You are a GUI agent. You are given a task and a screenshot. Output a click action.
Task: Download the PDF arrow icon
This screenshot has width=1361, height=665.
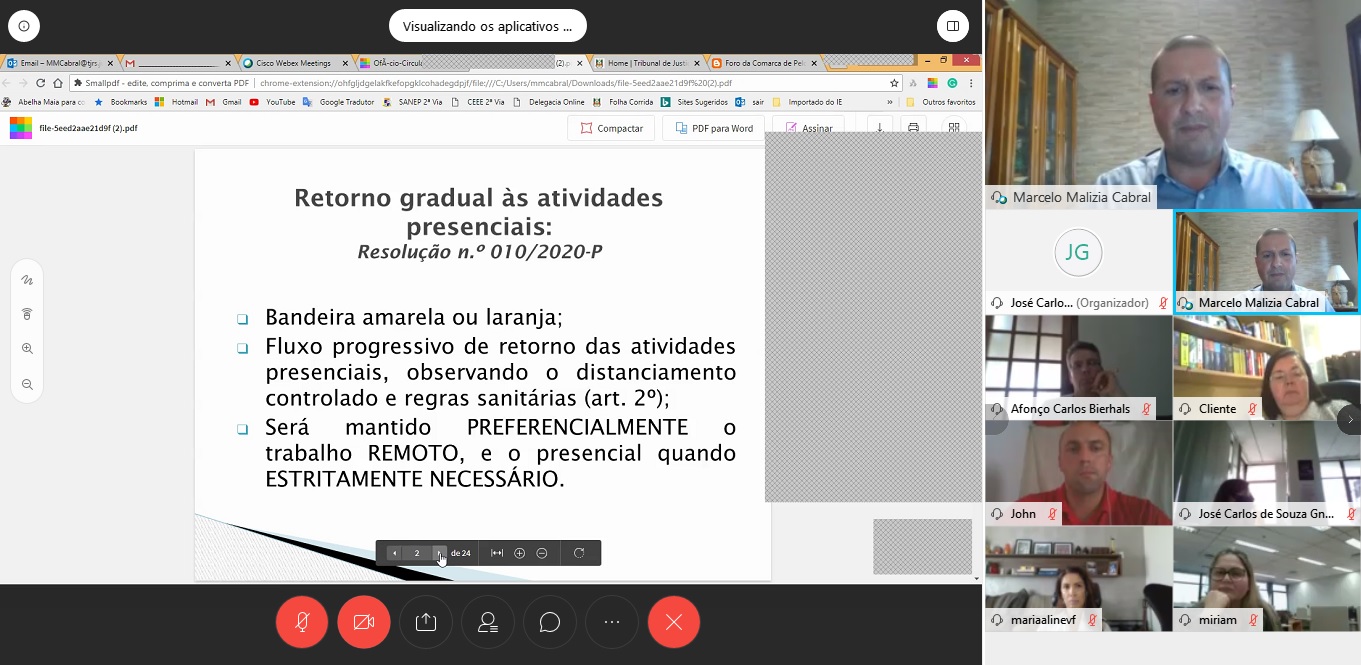click(x=880, y=128)
